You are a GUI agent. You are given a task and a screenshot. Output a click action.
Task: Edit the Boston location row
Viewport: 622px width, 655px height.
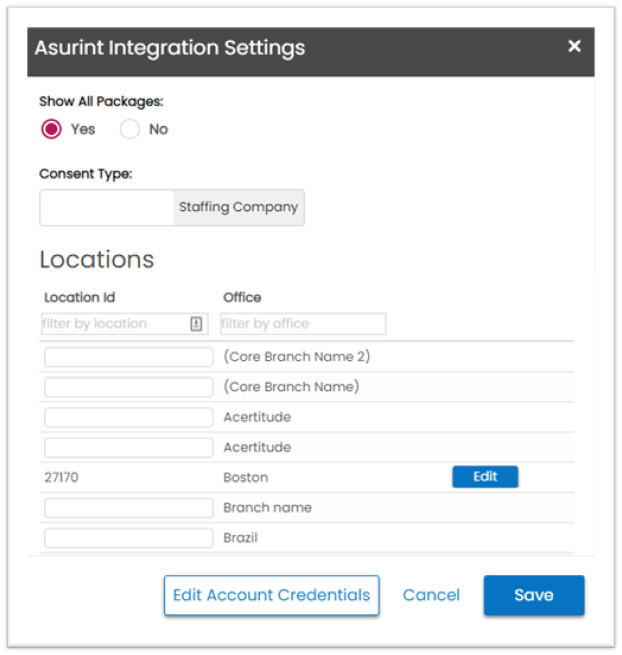click(x=485, y=477)
